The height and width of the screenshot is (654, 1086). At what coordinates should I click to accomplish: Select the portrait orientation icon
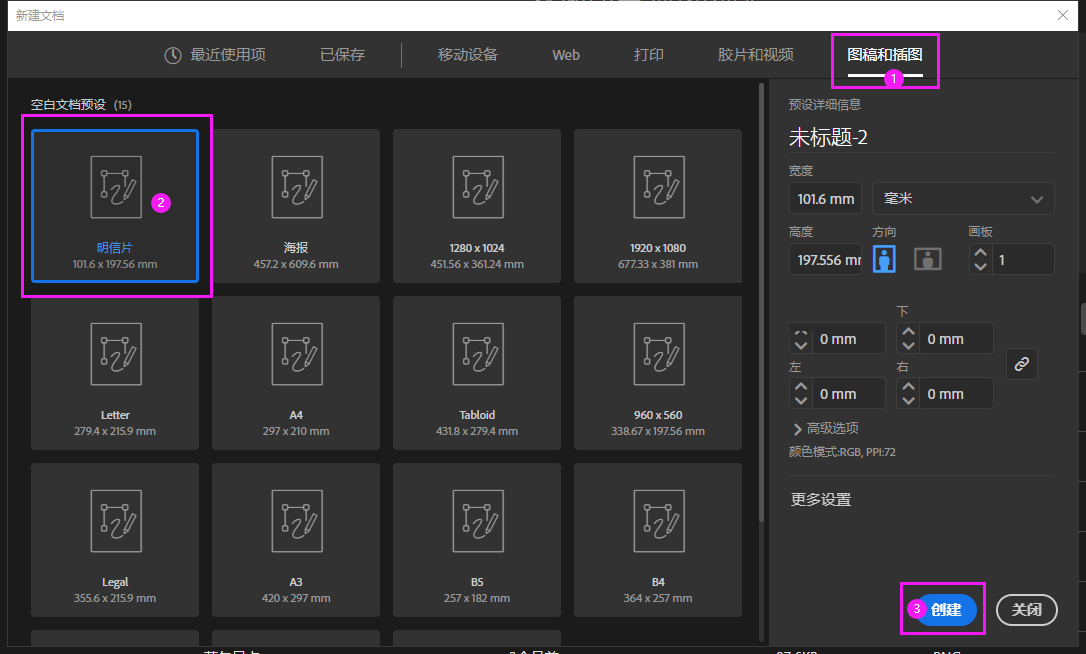tap(884, 258)
